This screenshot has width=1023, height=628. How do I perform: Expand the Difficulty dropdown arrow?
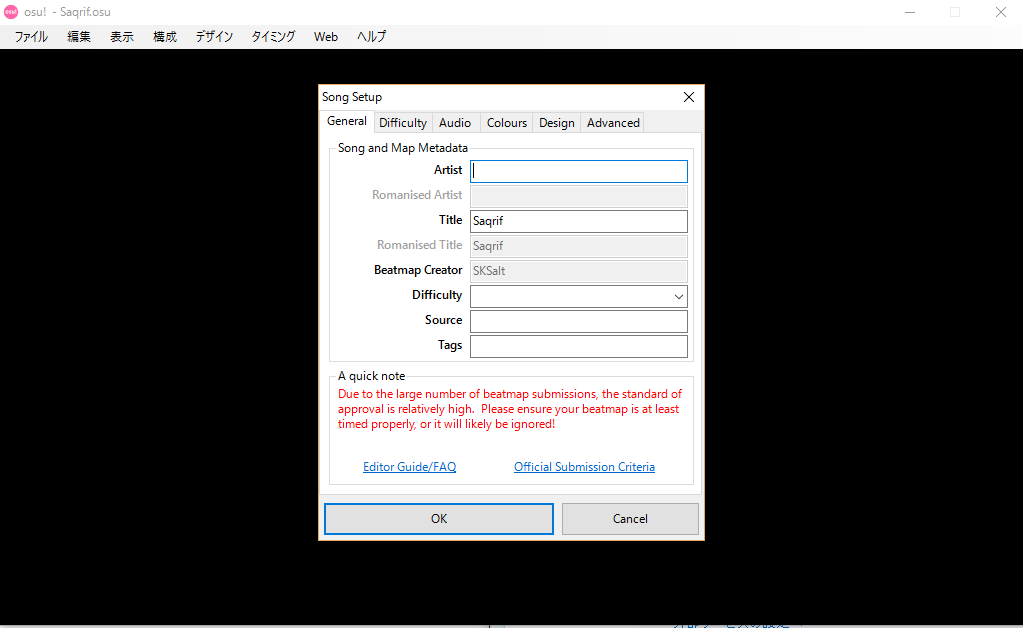pos(679,297)
